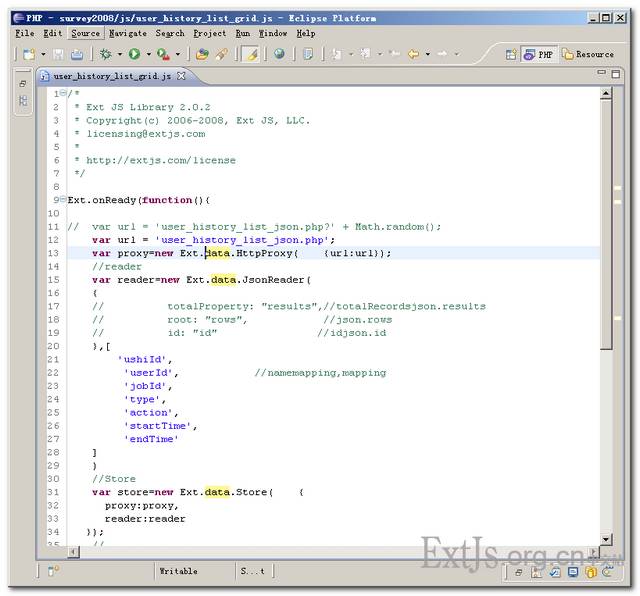This screenshot has height=596, width=640.
Task: Switch to the PHP perspective
Action: (539, 54)
